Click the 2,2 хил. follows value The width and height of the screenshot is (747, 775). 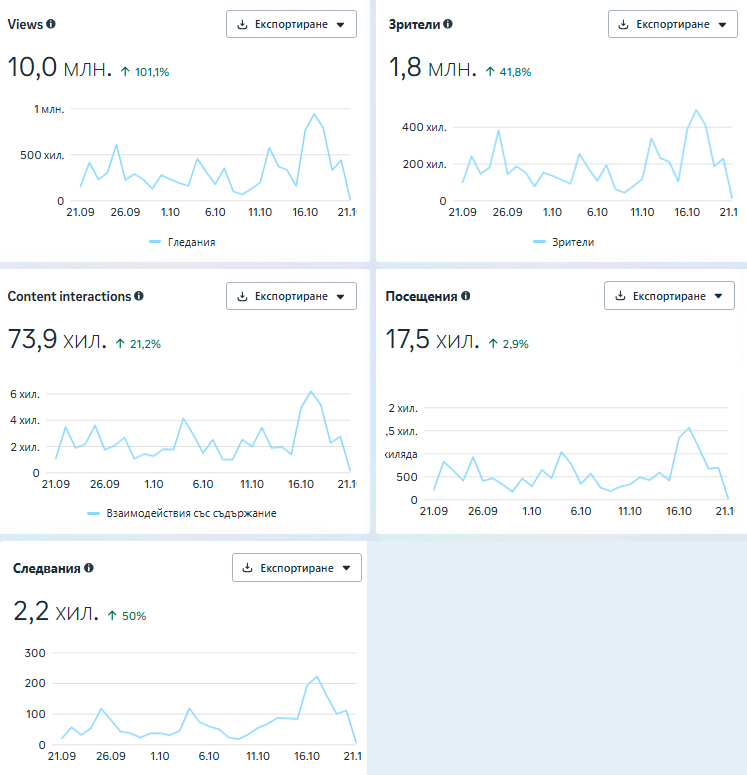click(56, 611)
